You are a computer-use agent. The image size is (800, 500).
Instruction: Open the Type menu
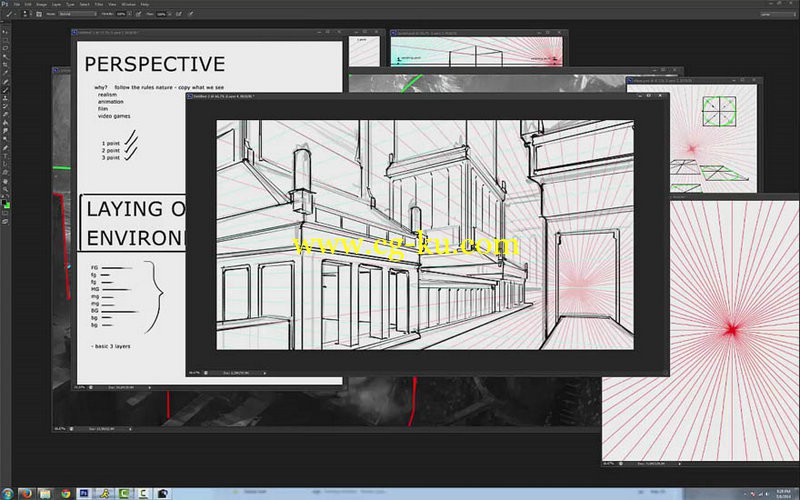pyautogui.click(x=70, y=4)
